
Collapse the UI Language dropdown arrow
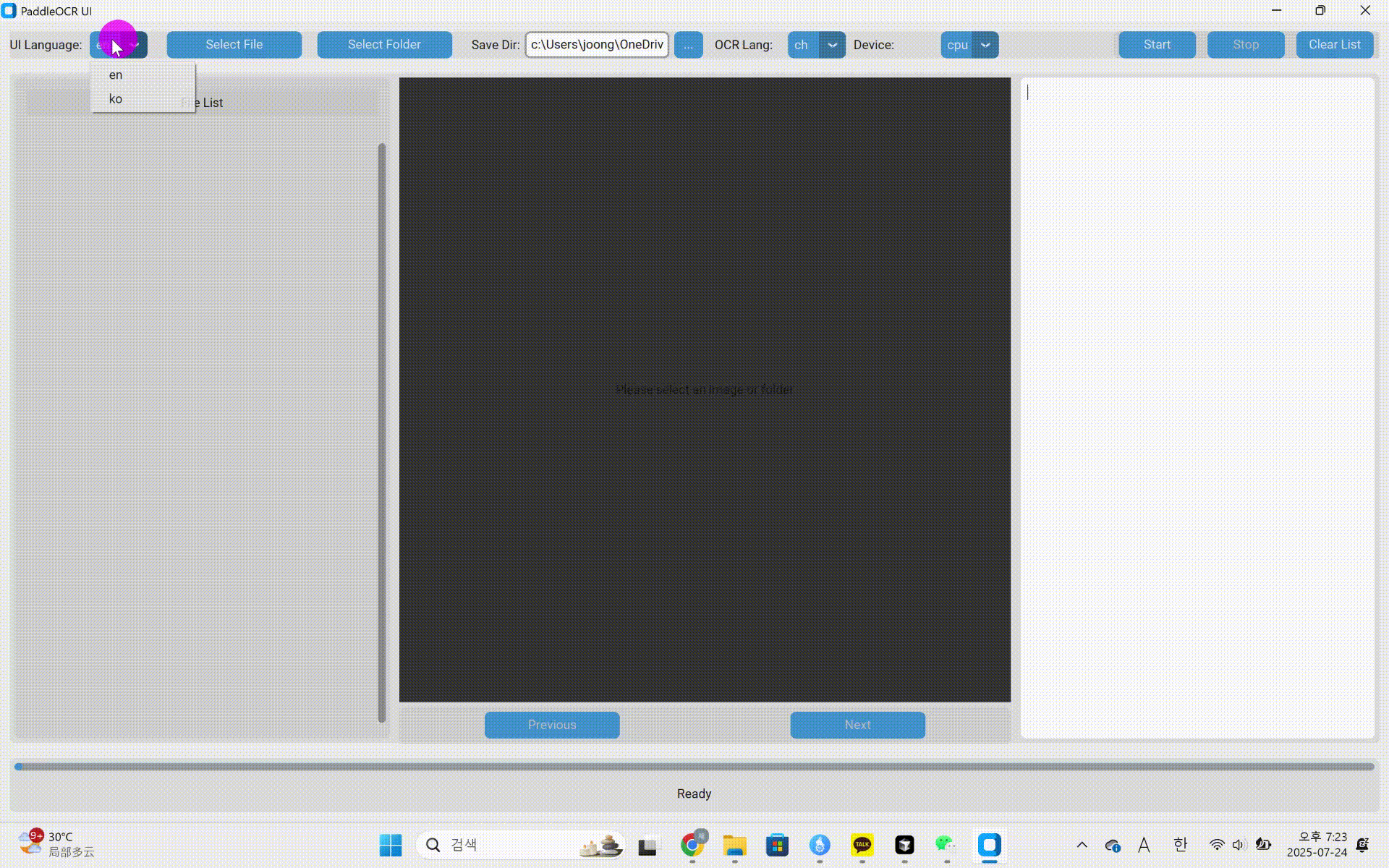click(x=136, y=45)
